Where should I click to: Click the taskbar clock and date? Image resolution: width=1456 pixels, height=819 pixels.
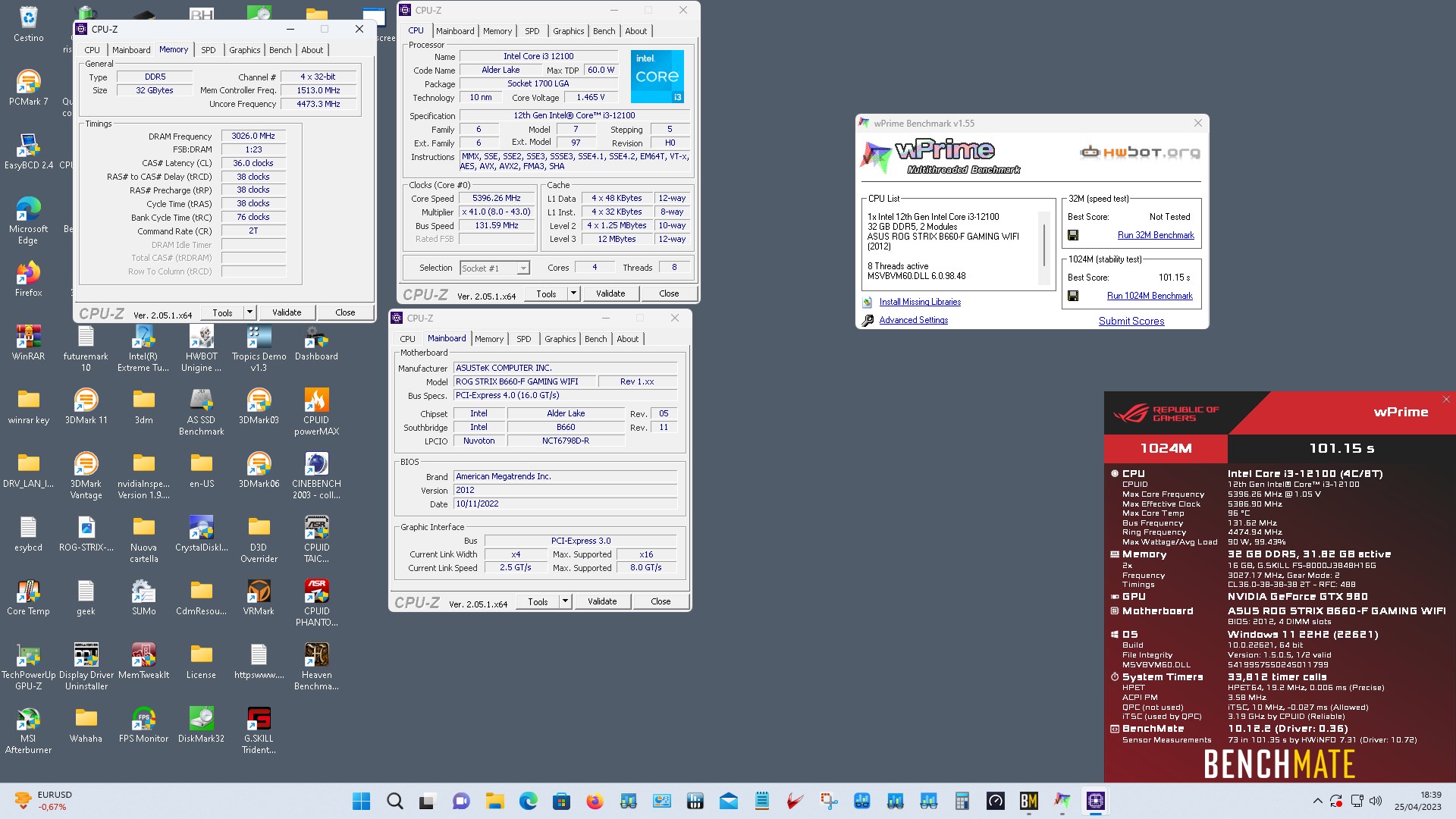coord(1417,801)
